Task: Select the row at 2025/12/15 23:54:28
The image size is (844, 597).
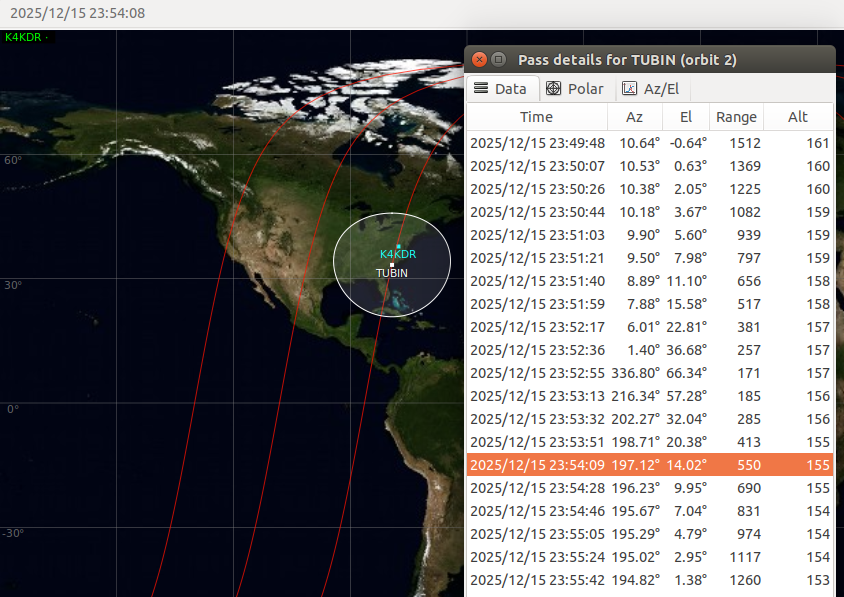Action: coord(650,488)
